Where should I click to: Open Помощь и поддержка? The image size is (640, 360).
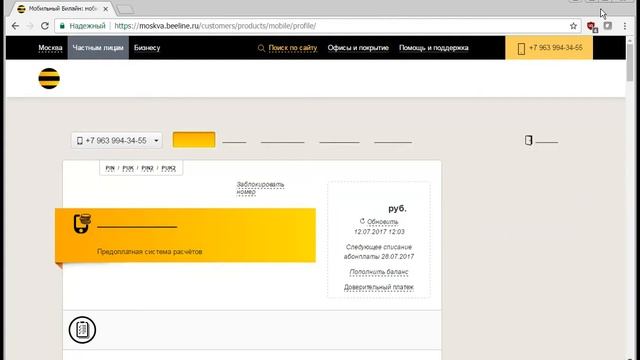click(x=433, y=48)
